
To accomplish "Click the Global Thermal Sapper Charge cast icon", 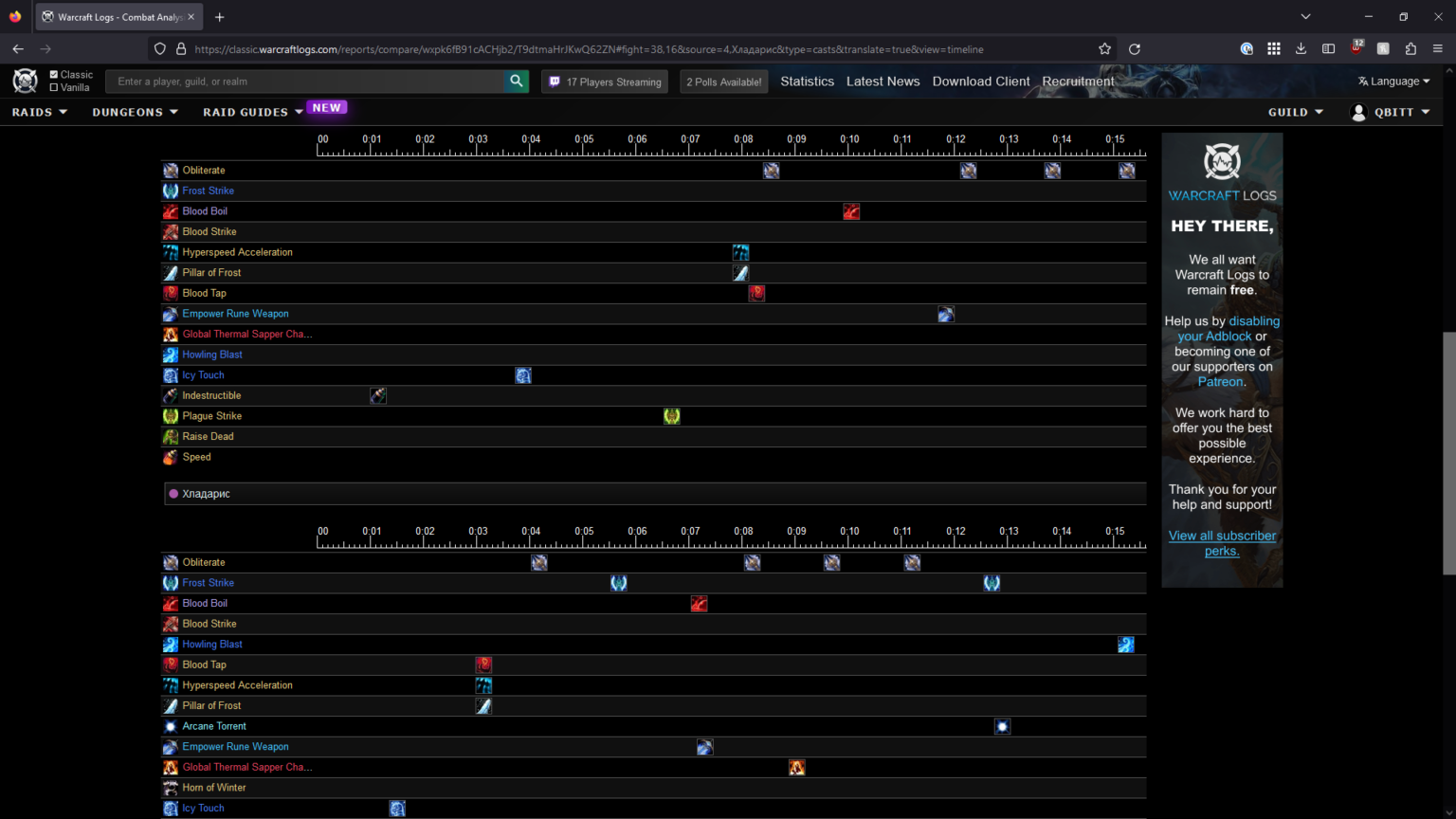I will click(797, 768).
